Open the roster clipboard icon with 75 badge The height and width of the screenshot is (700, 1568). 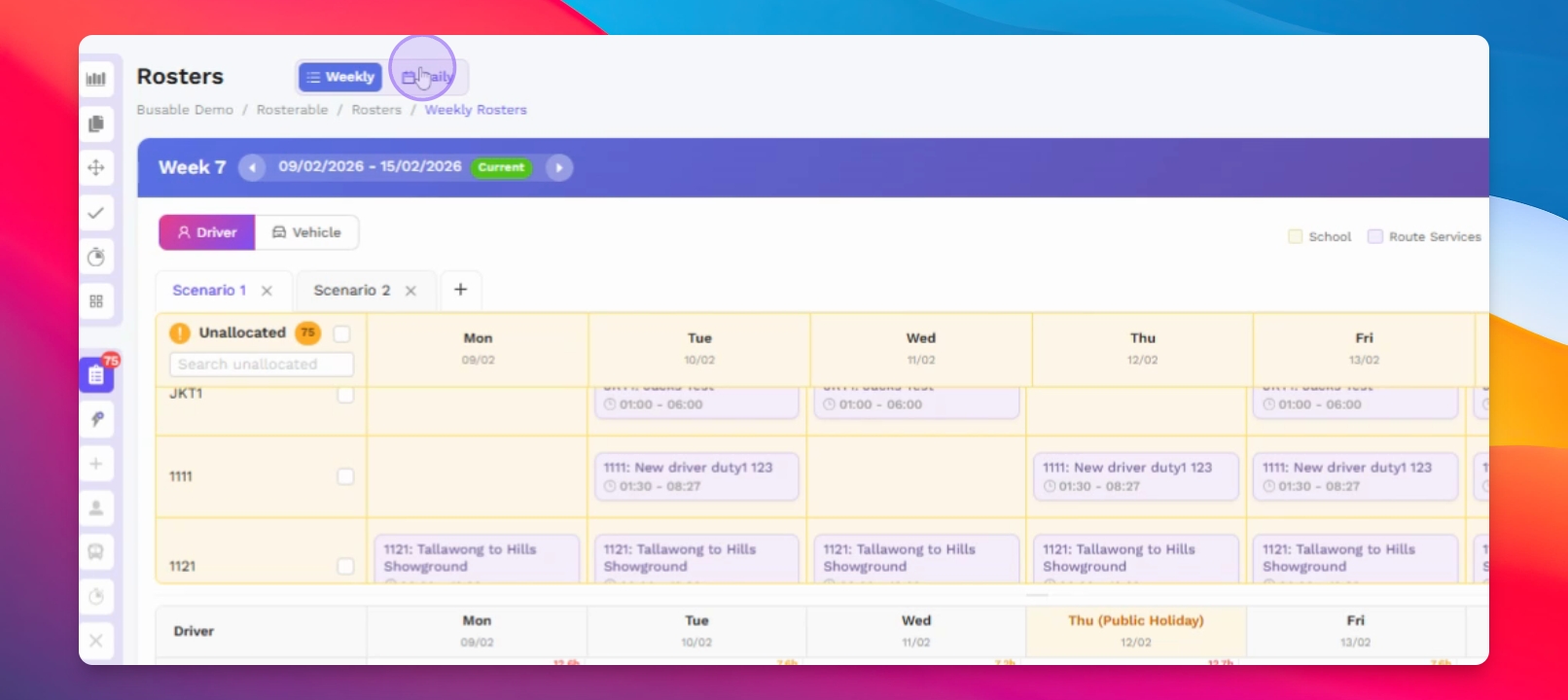click(96, 374)
